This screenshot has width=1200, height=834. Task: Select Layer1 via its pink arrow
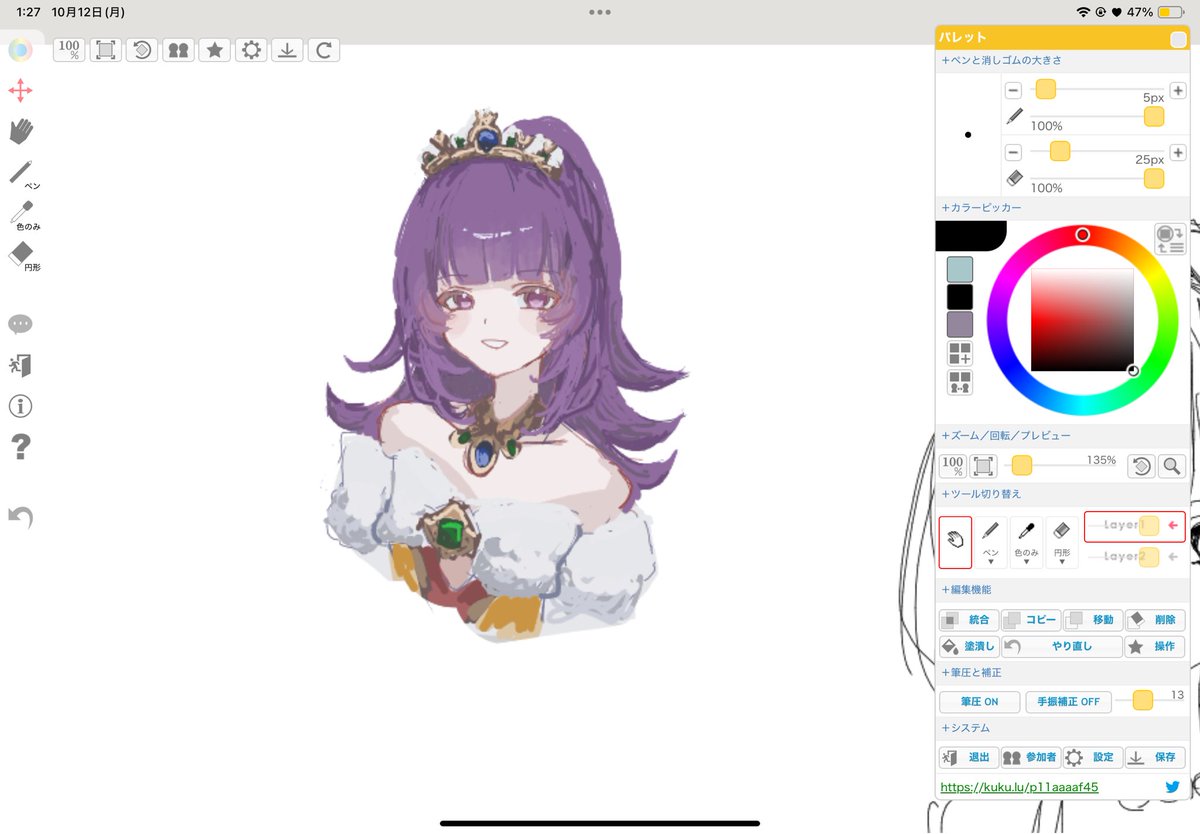click(1174, 525)
